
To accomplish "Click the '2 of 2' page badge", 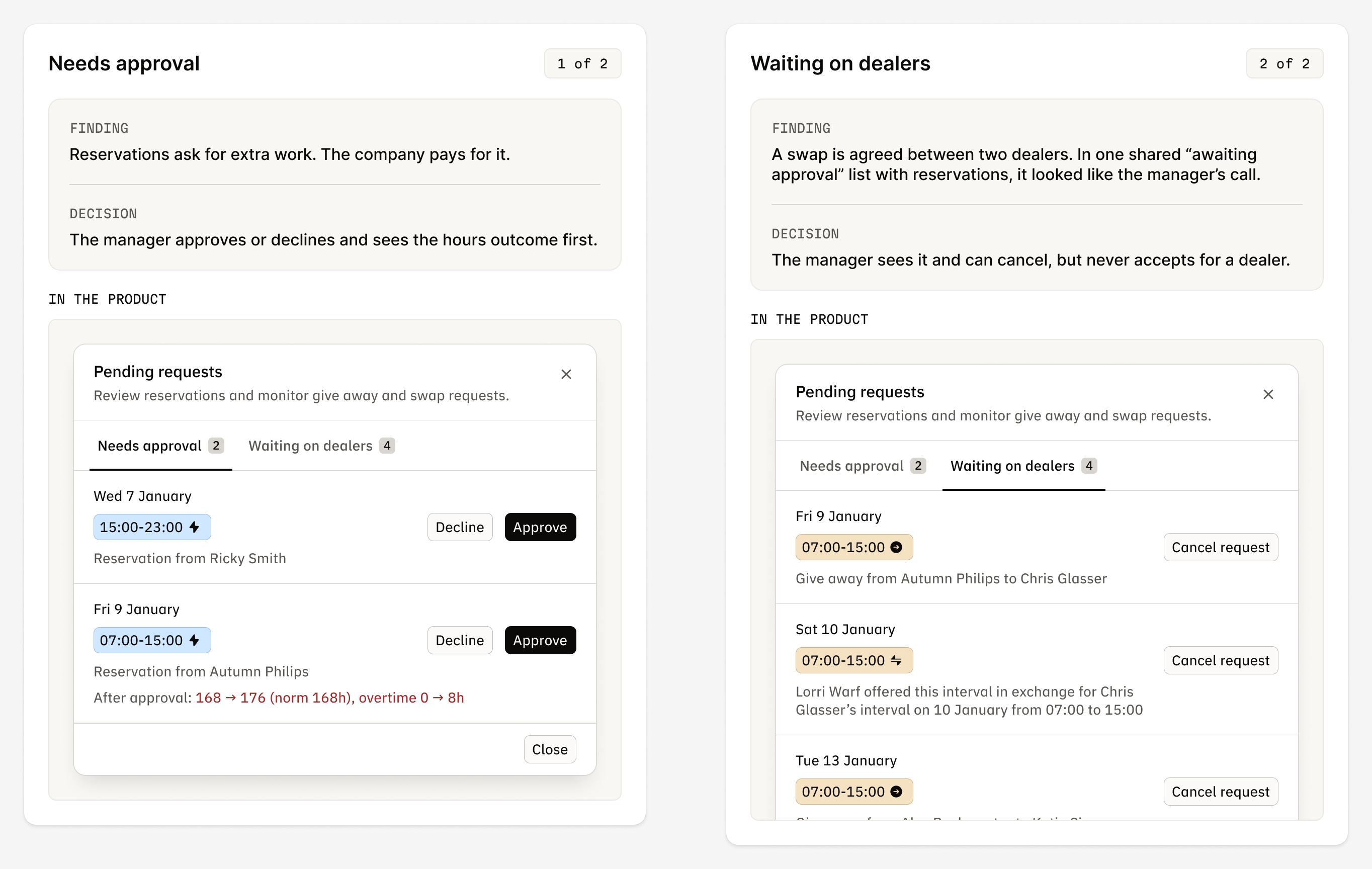I will (1284, 63).
